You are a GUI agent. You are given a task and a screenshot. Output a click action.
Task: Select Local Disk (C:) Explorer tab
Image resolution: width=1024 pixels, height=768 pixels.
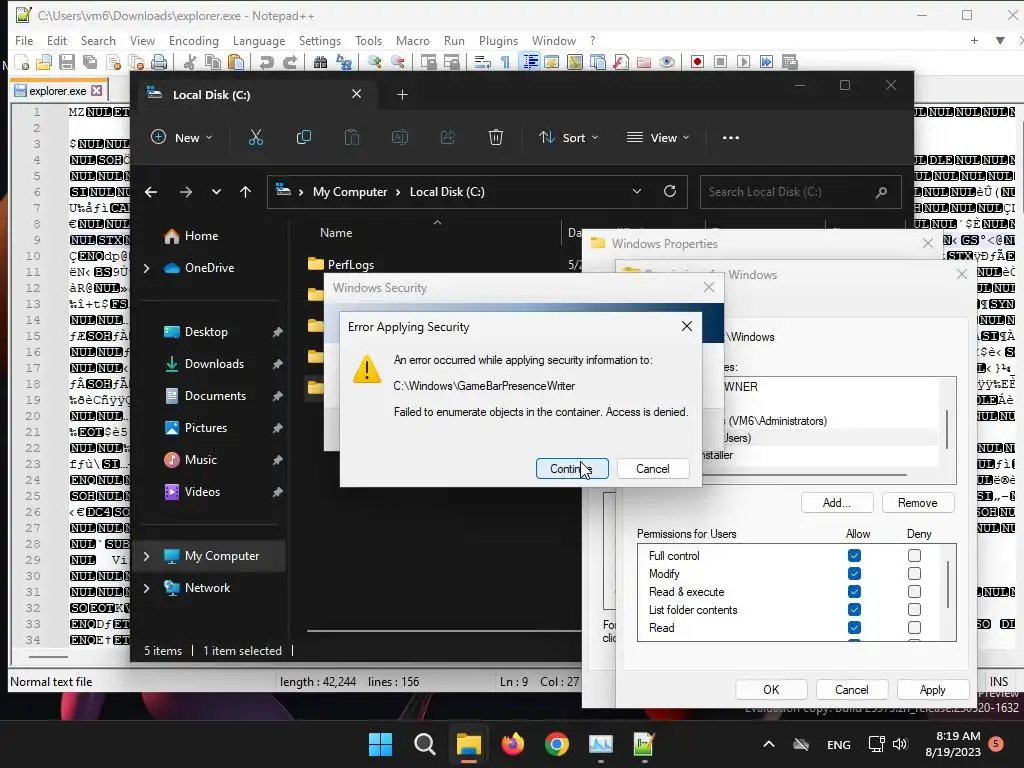(255, 95)
